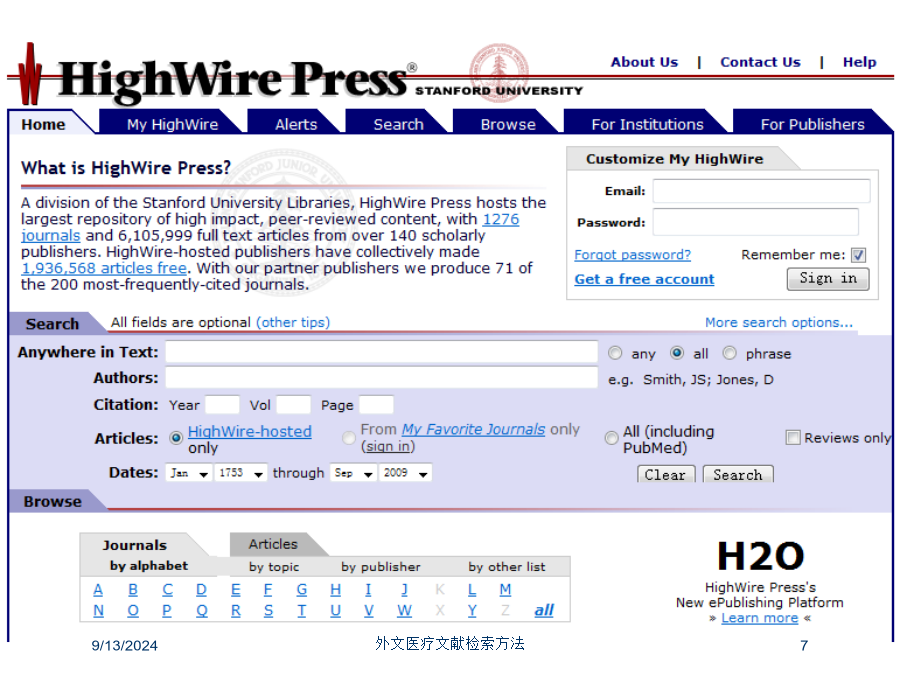Open the Home tab
The image size is (900, 675).
[x=44, y=125]
